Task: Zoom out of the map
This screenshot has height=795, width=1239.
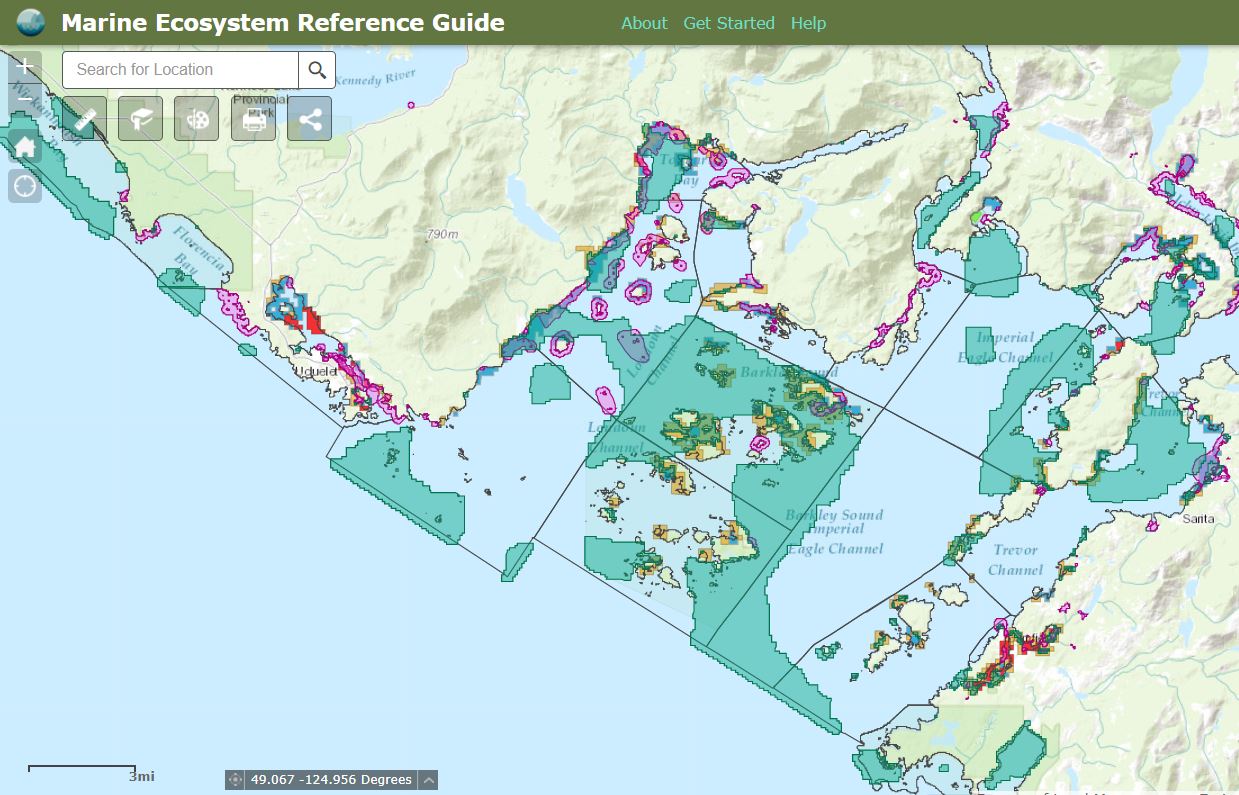Action: click(25, 100)
